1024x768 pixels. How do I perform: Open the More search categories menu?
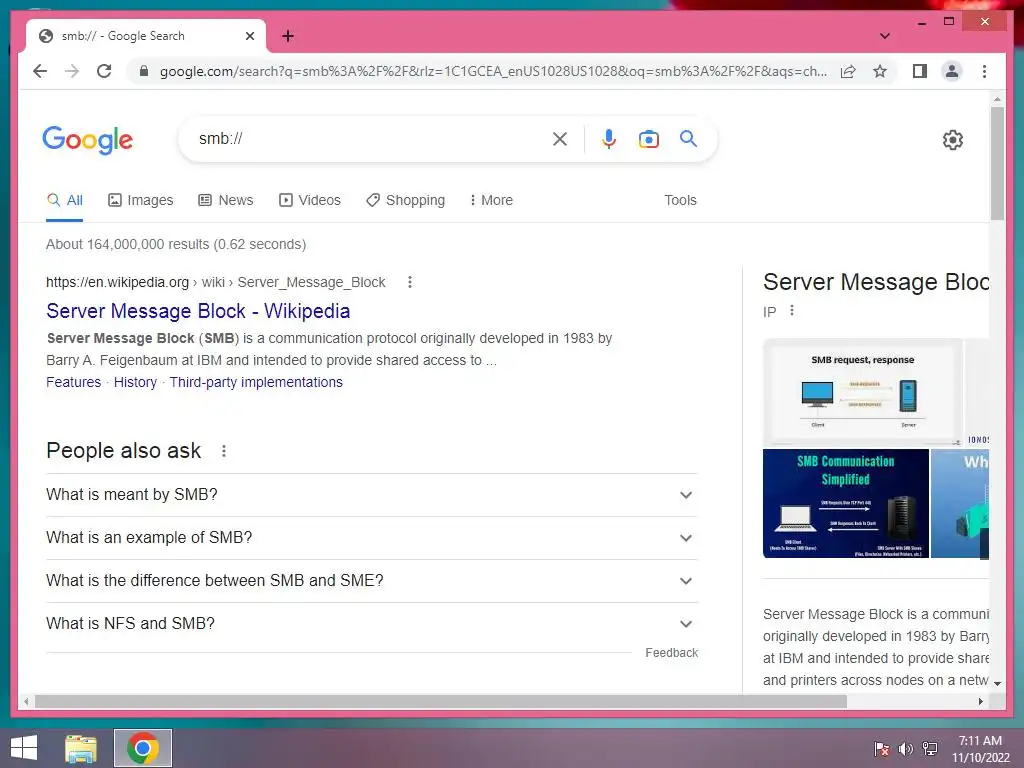tap(491, 200)
